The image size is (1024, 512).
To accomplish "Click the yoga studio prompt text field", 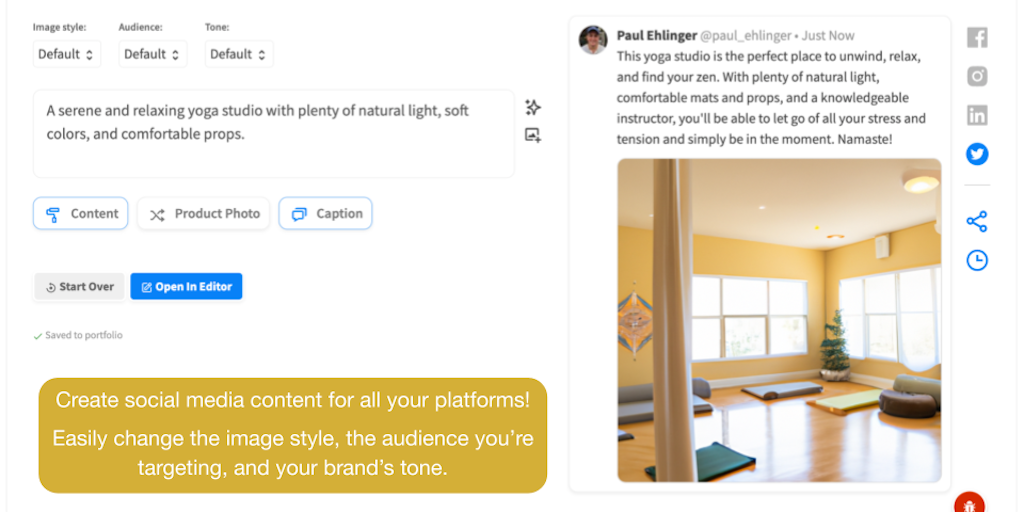I will (273, 134).
